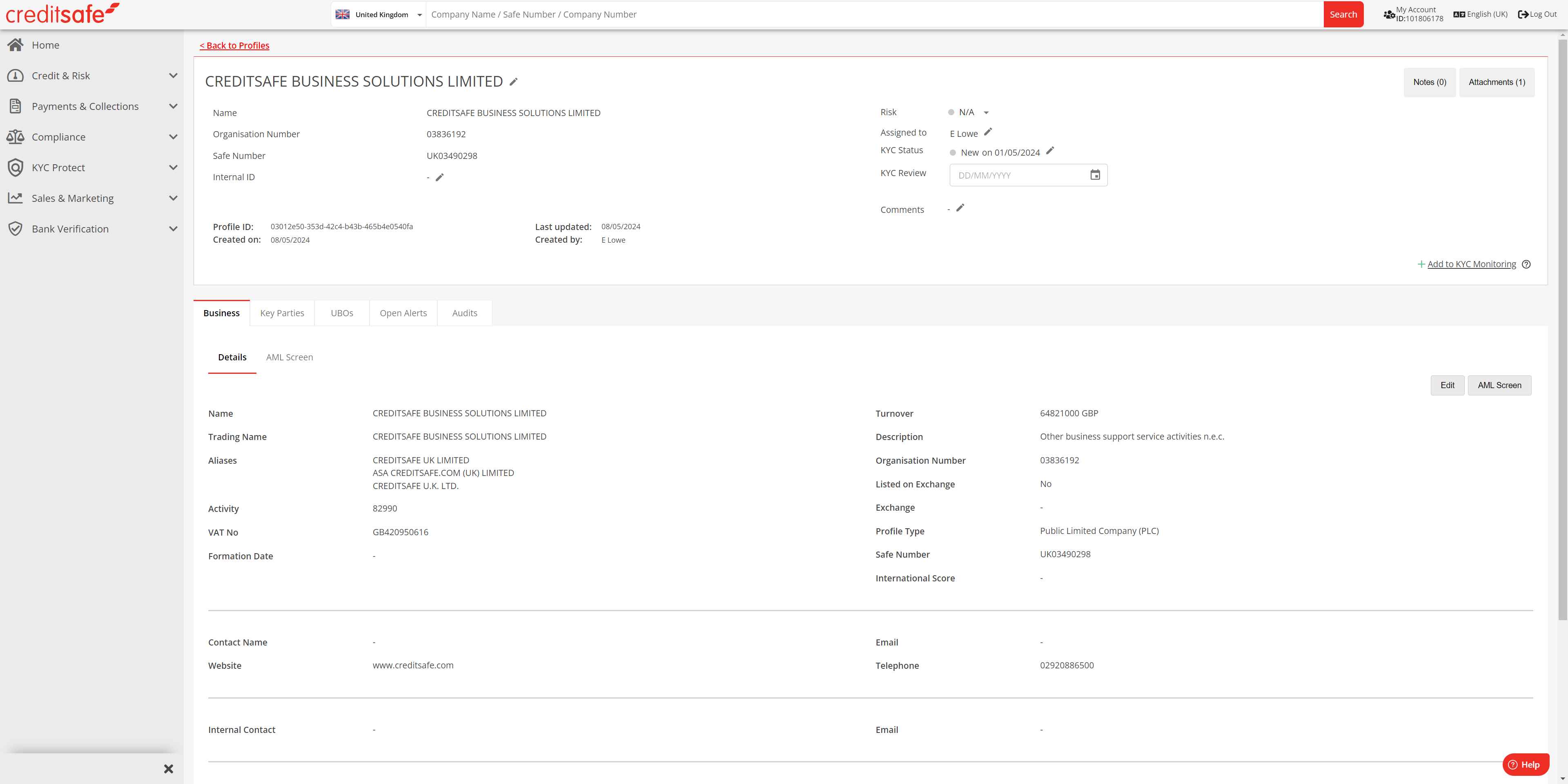Expand the Compliance menu chevron

coord(173,137)
